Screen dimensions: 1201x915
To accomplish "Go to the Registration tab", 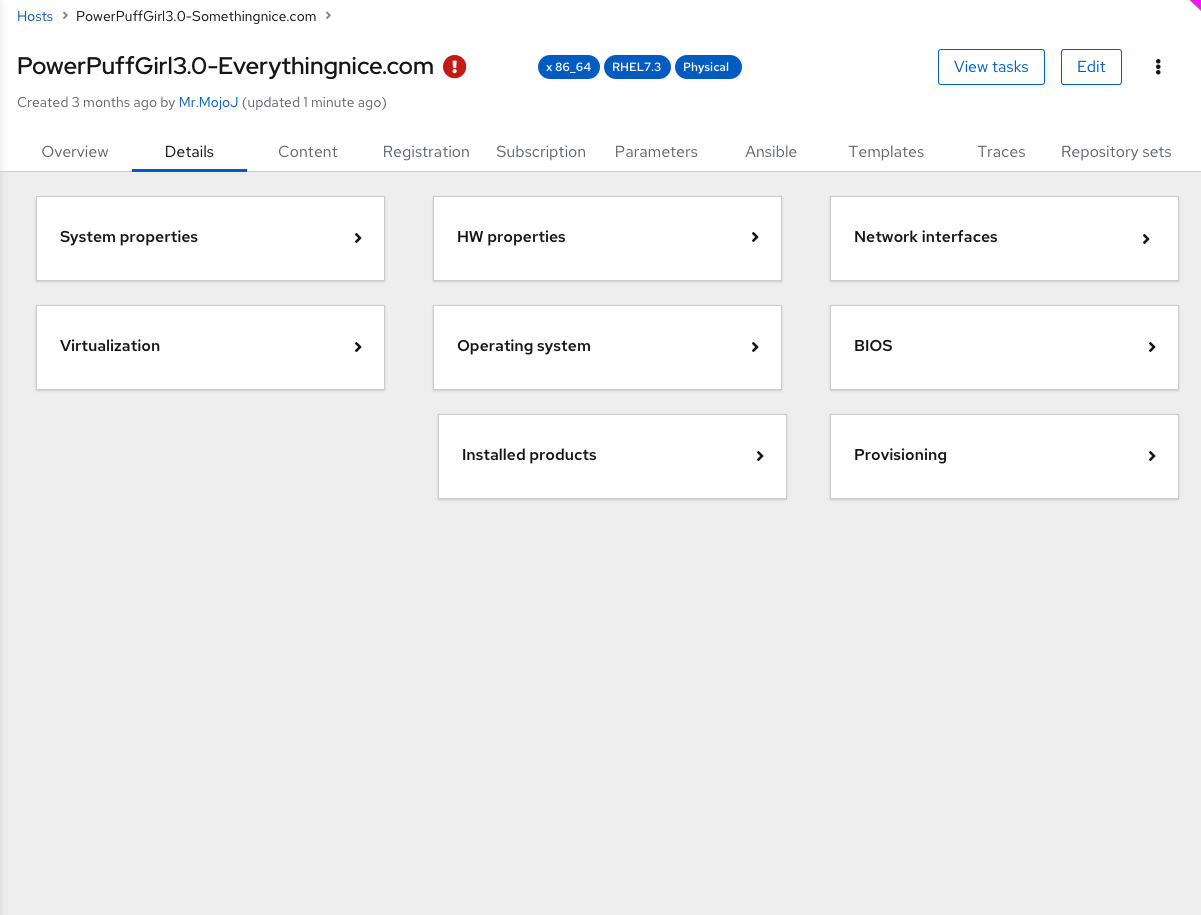I will (x=426, y=152).
